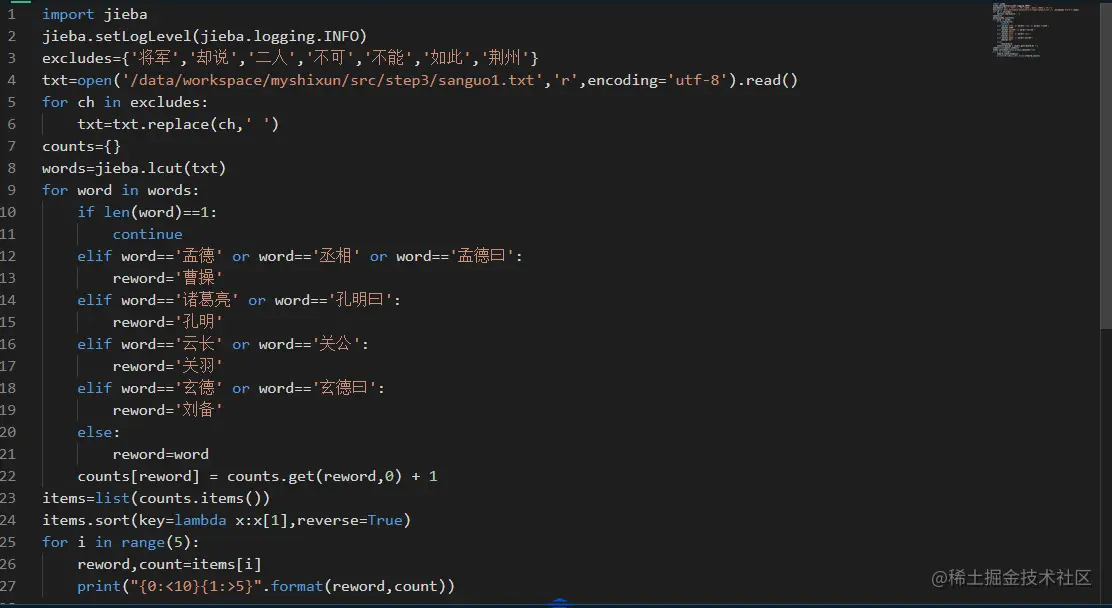Click the counts.get(reword,0) + 1 expression
This screenshot has height=608, width=1112.
pyautogui.click(x=332, y=476)
